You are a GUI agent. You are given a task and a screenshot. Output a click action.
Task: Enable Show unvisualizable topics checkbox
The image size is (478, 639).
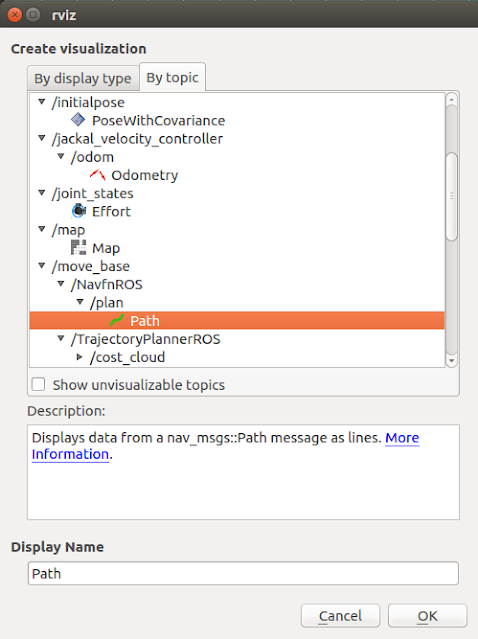(38, 384)
